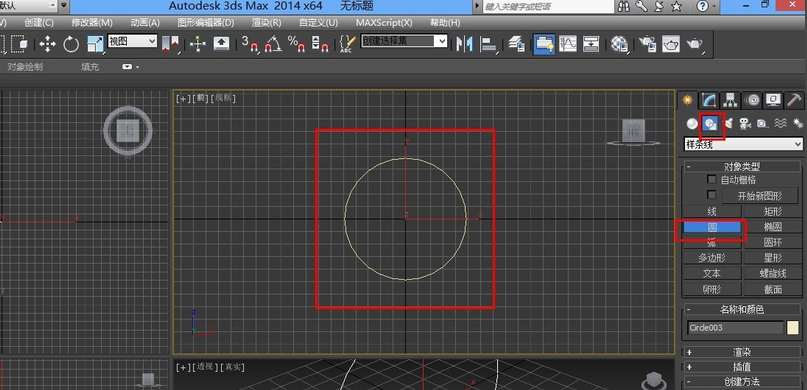
Task: Open the MAXScript(X) menu
Action: tap(384, 23)
